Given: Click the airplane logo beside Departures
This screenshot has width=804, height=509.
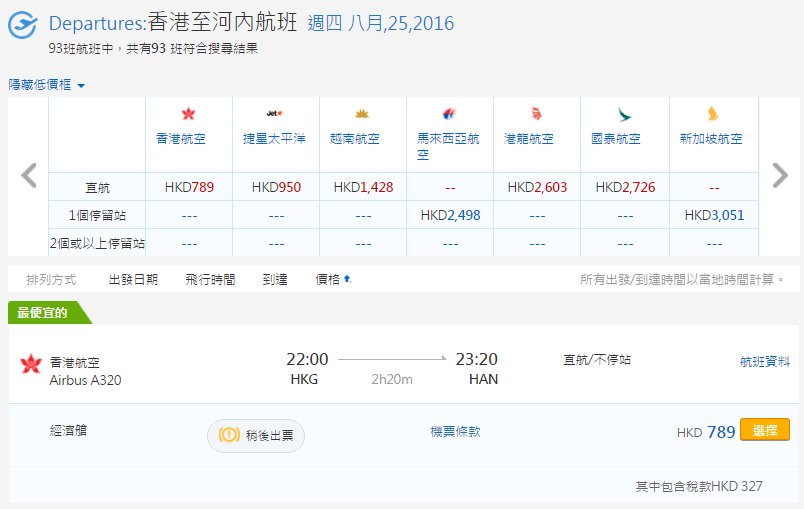Looking at the screenshot, I should (22, 25).
